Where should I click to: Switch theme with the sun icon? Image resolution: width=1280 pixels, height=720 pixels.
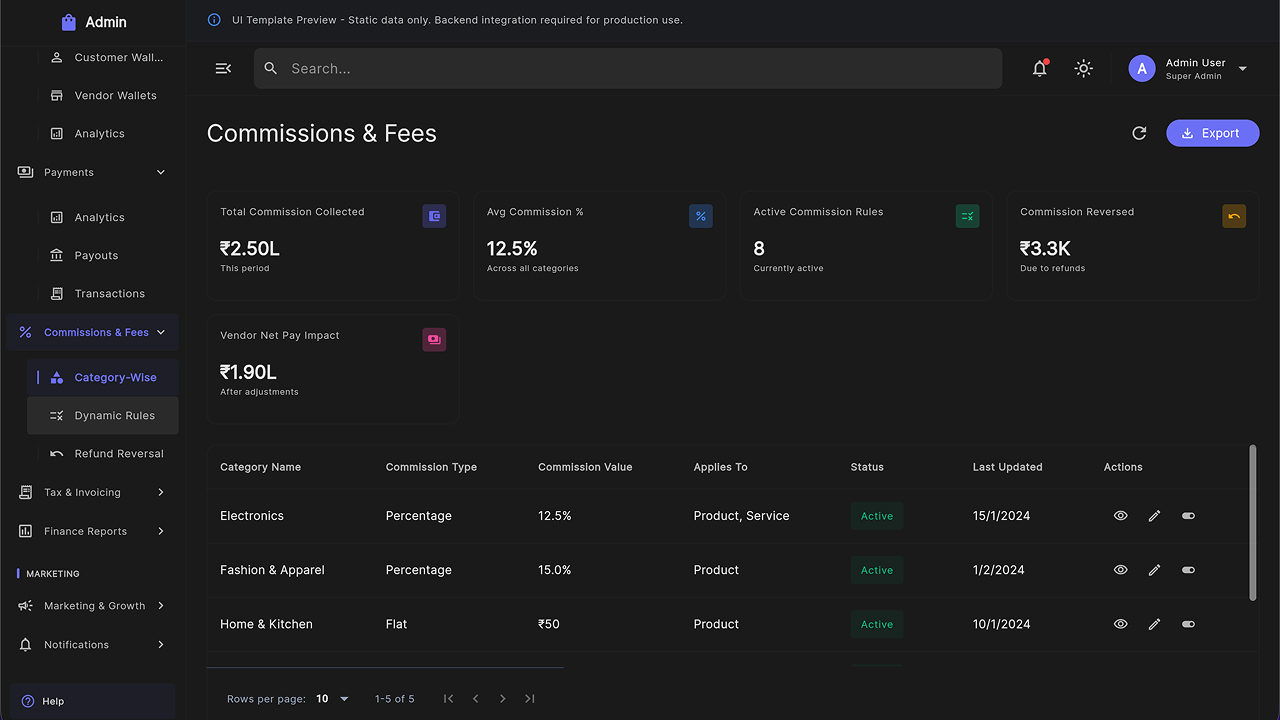tap(1083, 68)
